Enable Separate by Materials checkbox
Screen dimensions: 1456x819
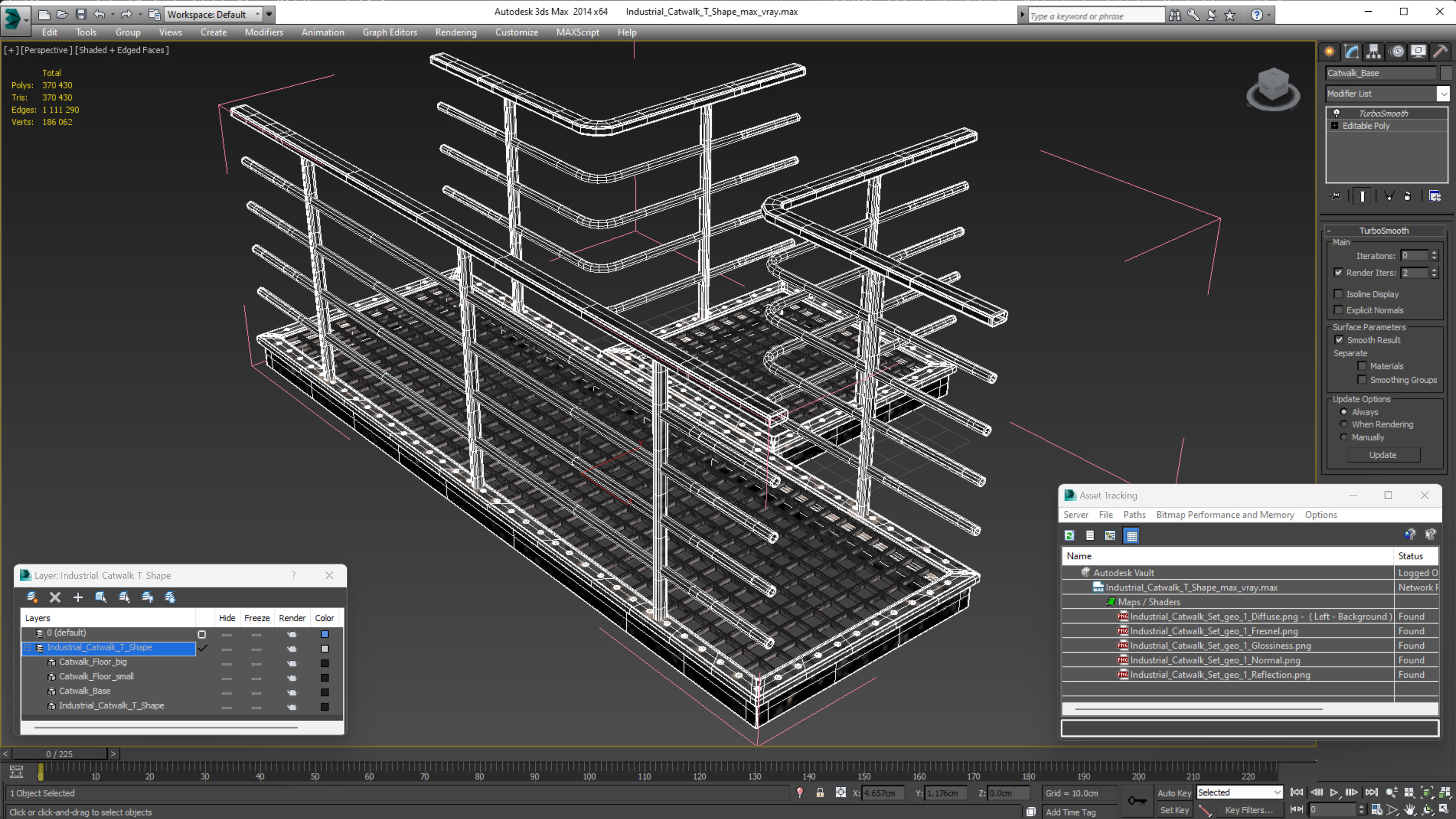1362,366
